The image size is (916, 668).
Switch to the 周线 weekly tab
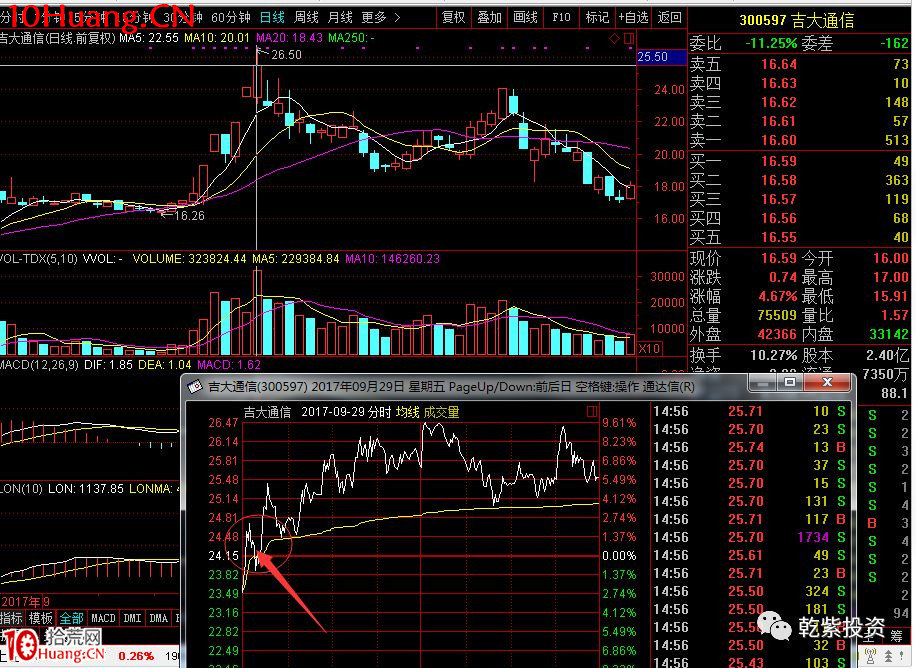306,18
